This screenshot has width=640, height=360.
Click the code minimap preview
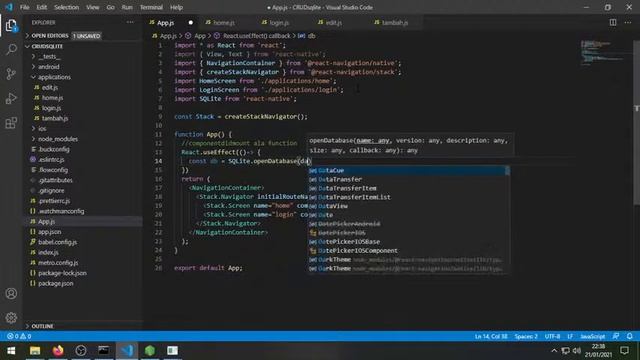pyautogui.click(x=603, y=52)
